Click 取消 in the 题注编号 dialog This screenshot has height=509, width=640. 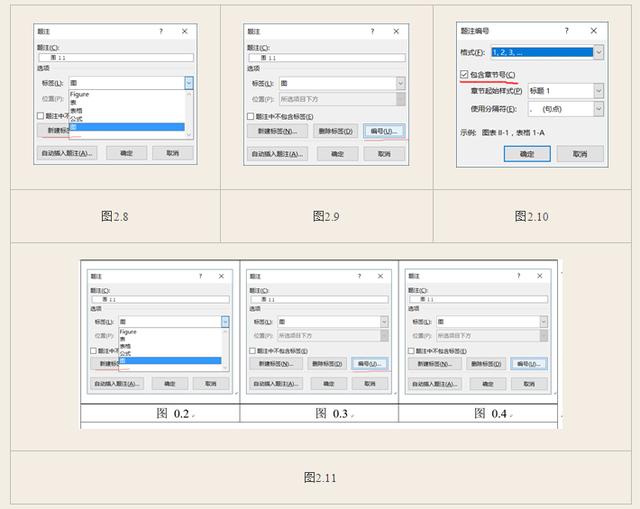click(x=580, y=154)
